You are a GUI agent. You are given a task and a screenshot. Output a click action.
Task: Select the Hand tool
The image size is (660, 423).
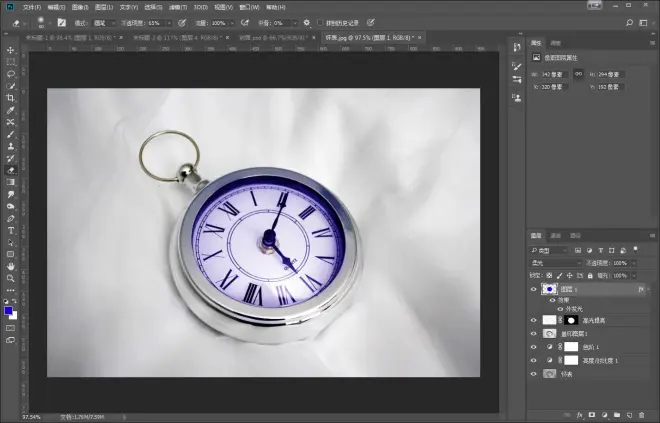[11, 266]
